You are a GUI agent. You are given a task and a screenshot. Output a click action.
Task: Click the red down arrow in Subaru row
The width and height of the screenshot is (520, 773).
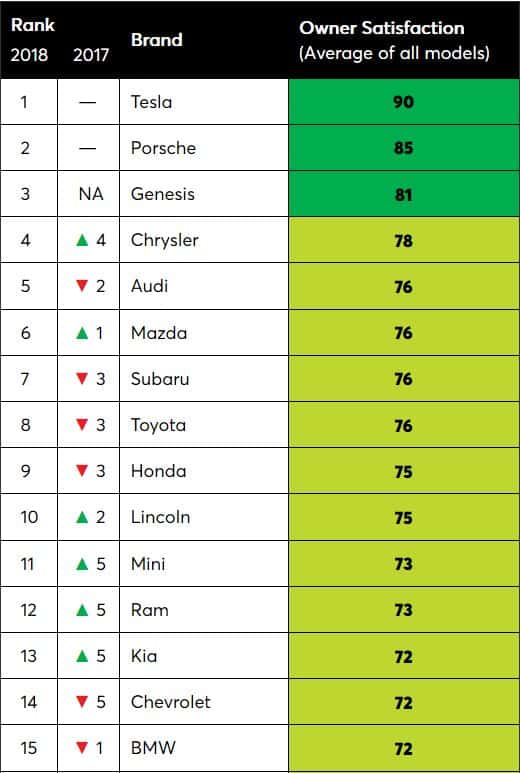pos(82,378)
